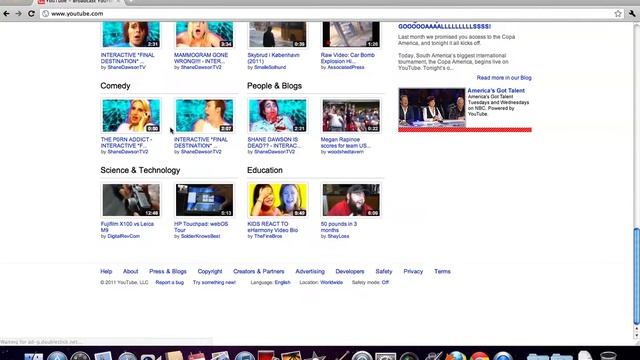
Task: Open SHANE DAWSON IS DEAD?? title link
Action: pyautogui.click(x=274, y=142)
